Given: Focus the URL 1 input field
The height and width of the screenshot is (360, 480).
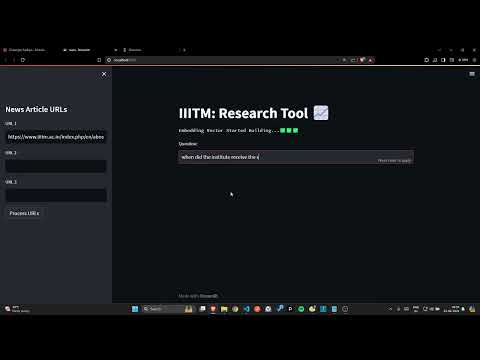Looking at the screenshot, I should tap(56, 137).
